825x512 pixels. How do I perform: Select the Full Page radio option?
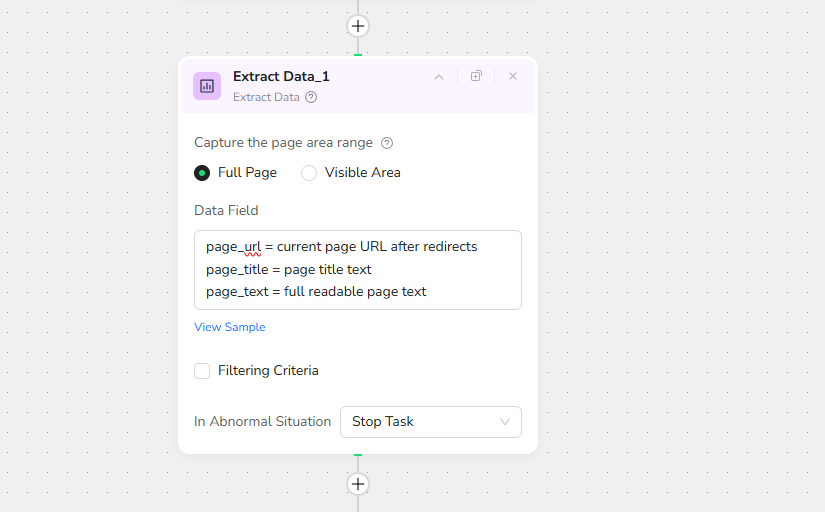pos(202,173)
